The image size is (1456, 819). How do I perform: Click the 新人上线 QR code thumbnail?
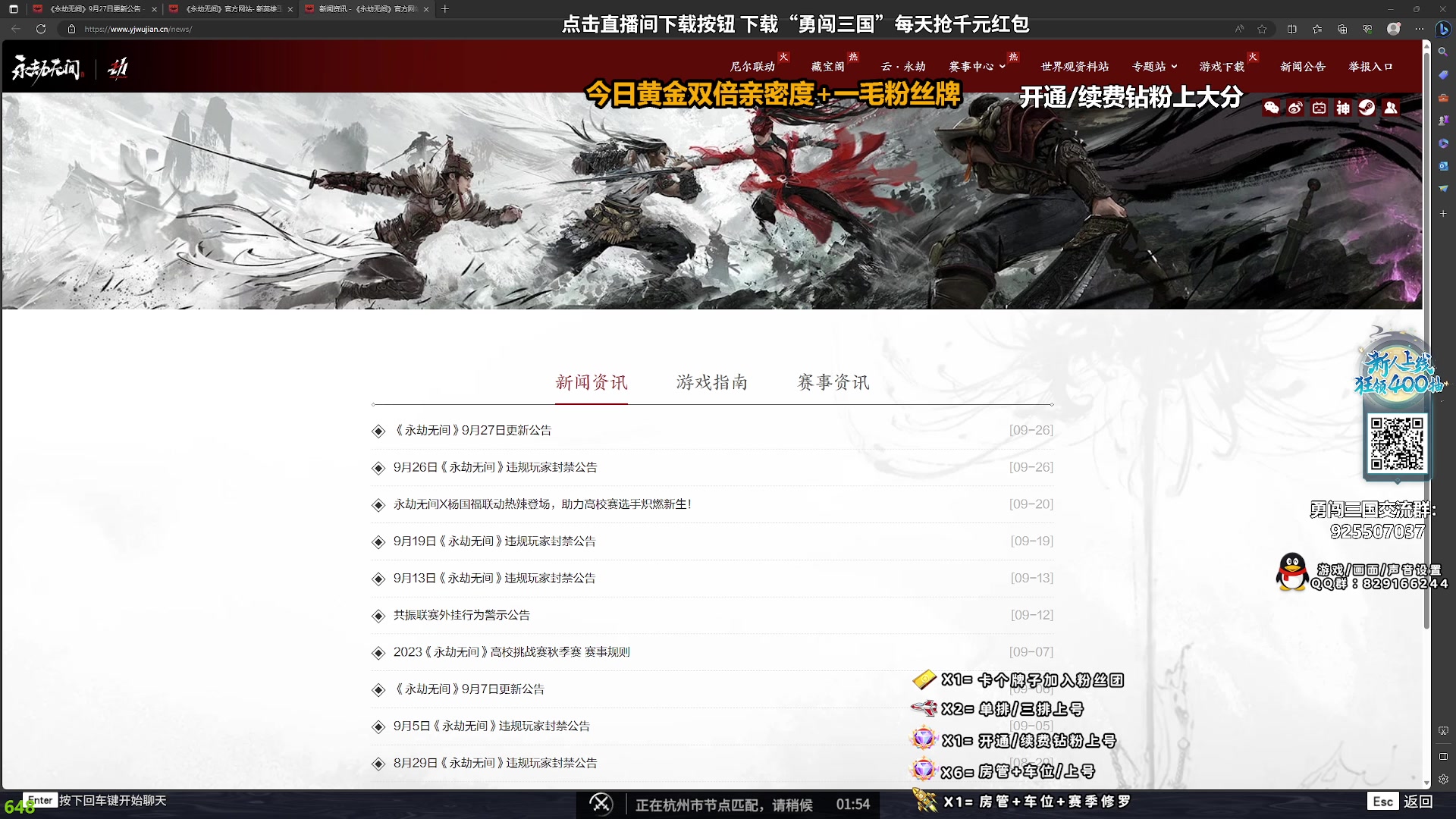click(x=1397, y=444)
